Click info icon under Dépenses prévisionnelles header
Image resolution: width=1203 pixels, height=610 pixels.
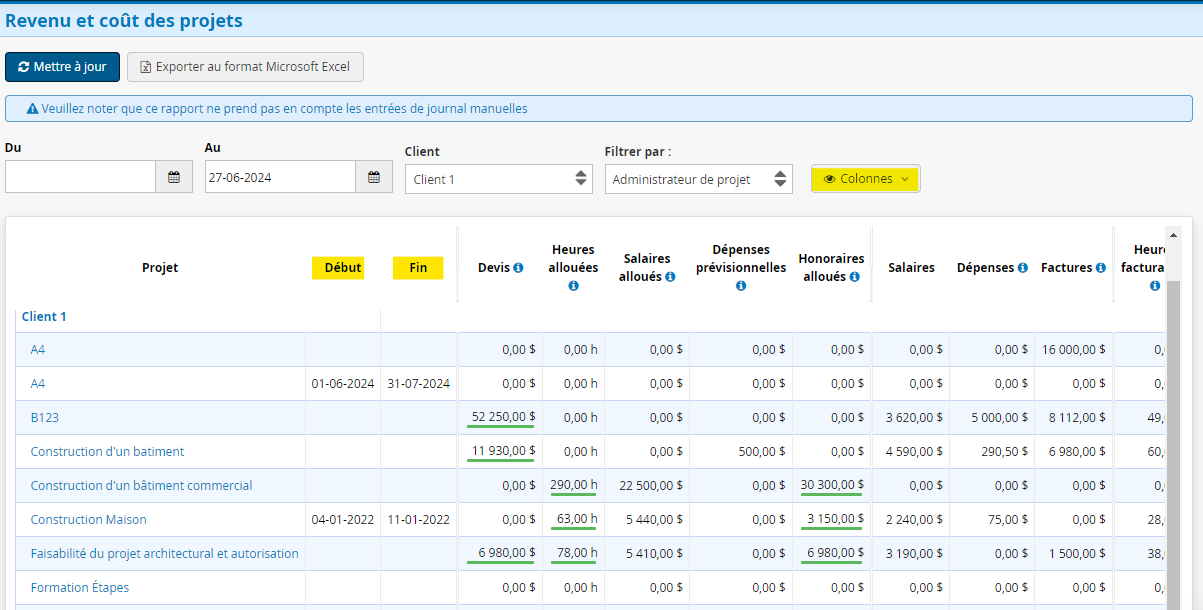[741, 286]
